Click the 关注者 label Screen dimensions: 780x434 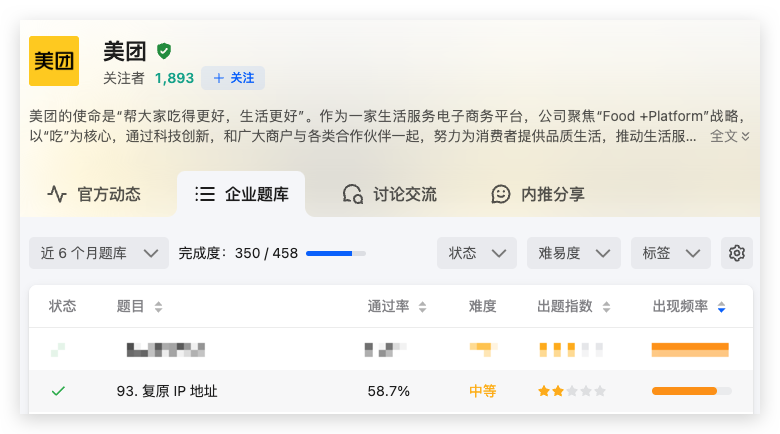124,78
